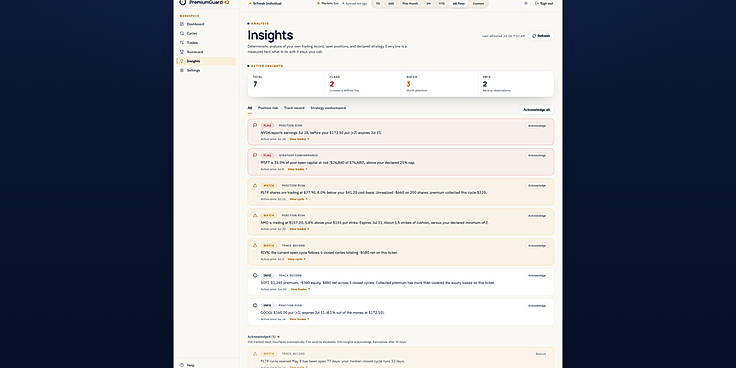Click the flag icon on the MSFT insight
This screenshot has width=736, height=368.
point(255,155)
